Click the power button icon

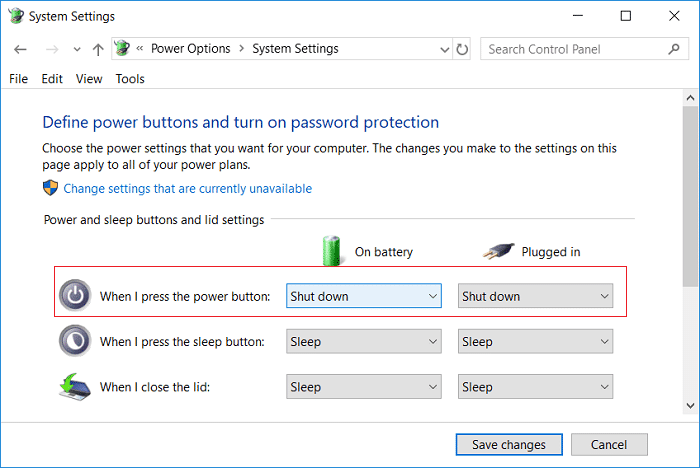pos(75,295)
